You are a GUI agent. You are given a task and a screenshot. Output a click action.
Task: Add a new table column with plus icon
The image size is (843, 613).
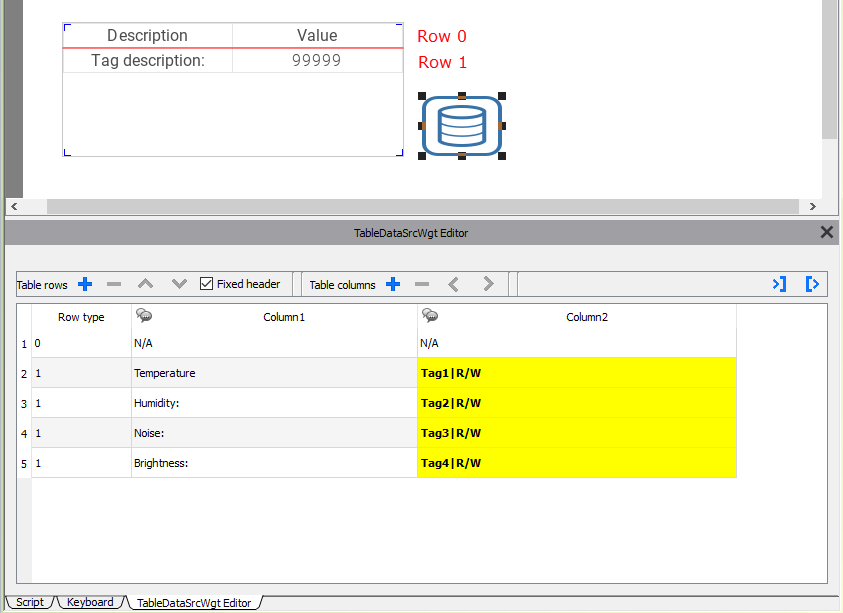pyautogui.click(x=393, y=285)
